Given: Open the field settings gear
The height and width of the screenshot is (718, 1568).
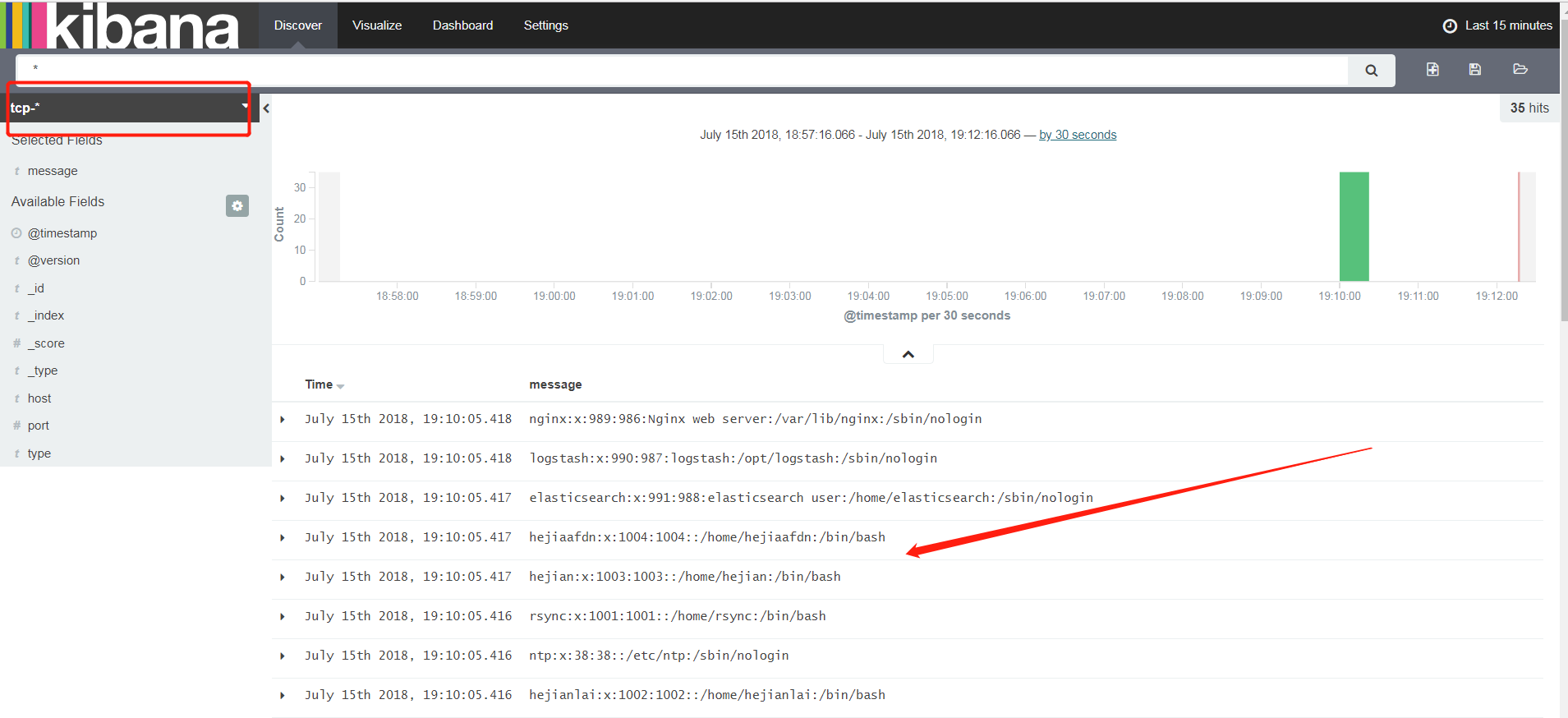Looking at the screenshot, I should click(x=237, y=205).
